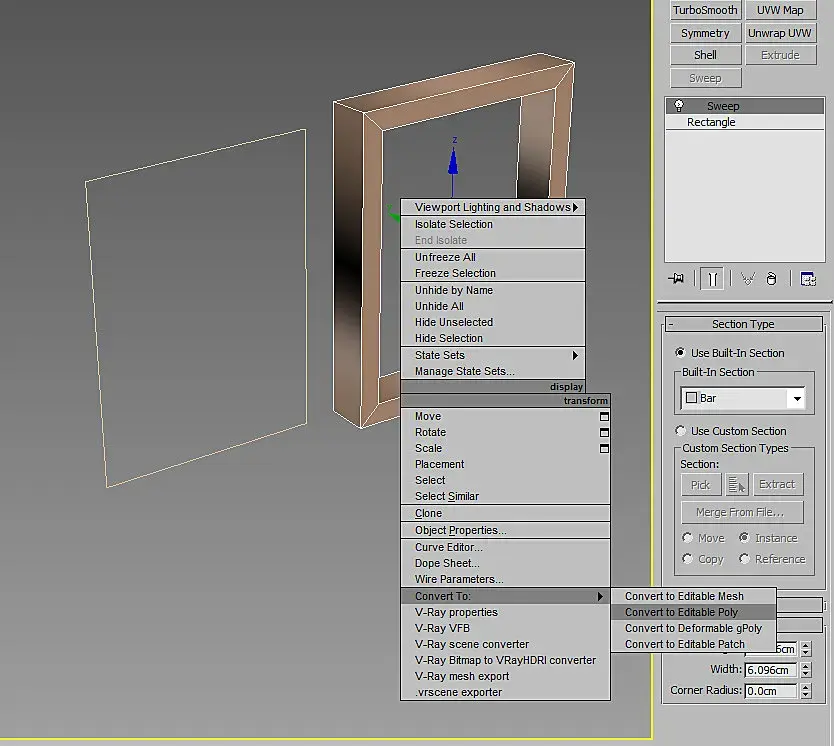Choose Convert to Editable Poly
The width and height of the screenshot is (834, 746).
click(x=694, y=613)
